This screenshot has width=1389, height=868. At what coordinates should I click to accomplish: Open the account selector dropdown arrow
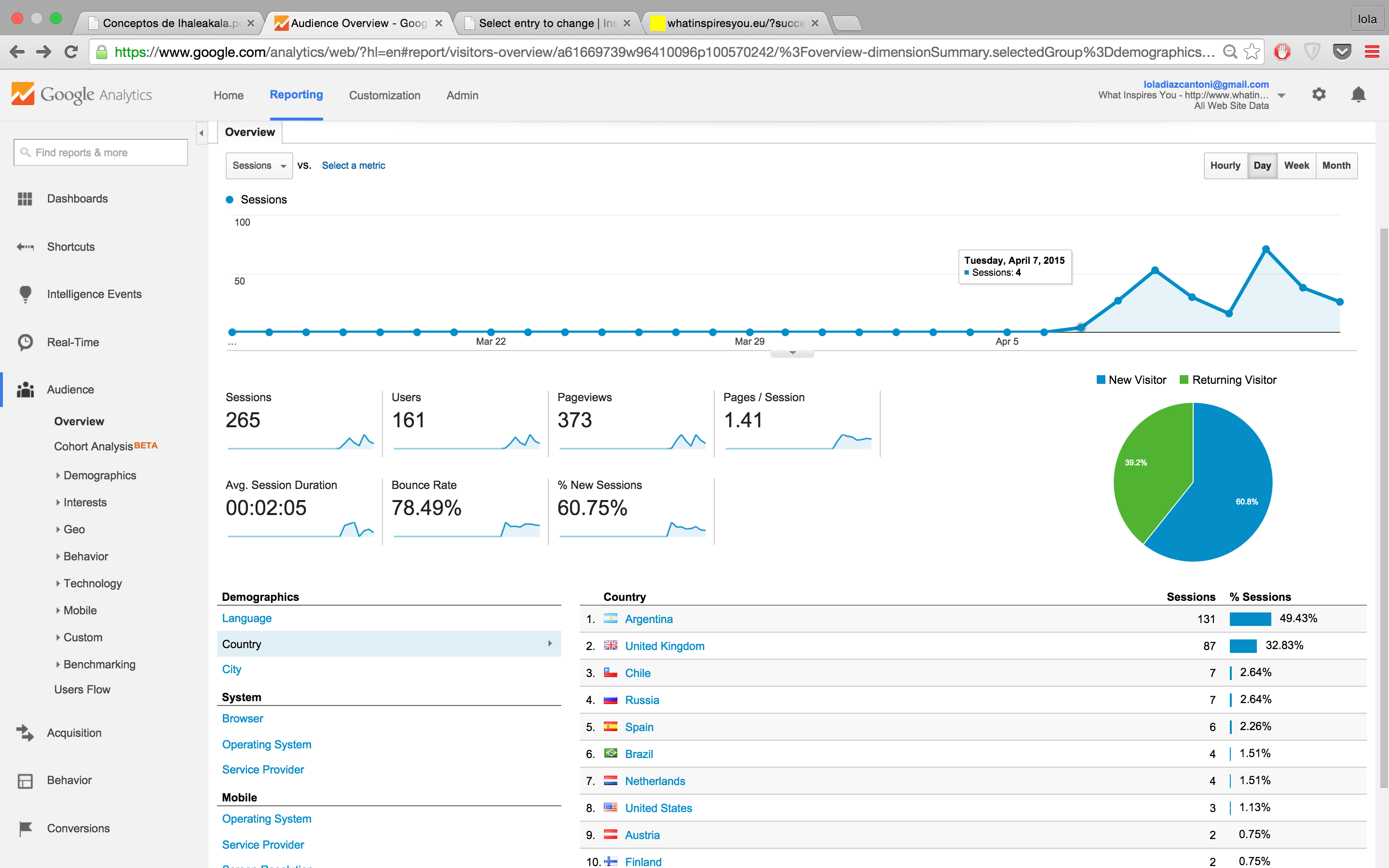(x=1281, y=95)
